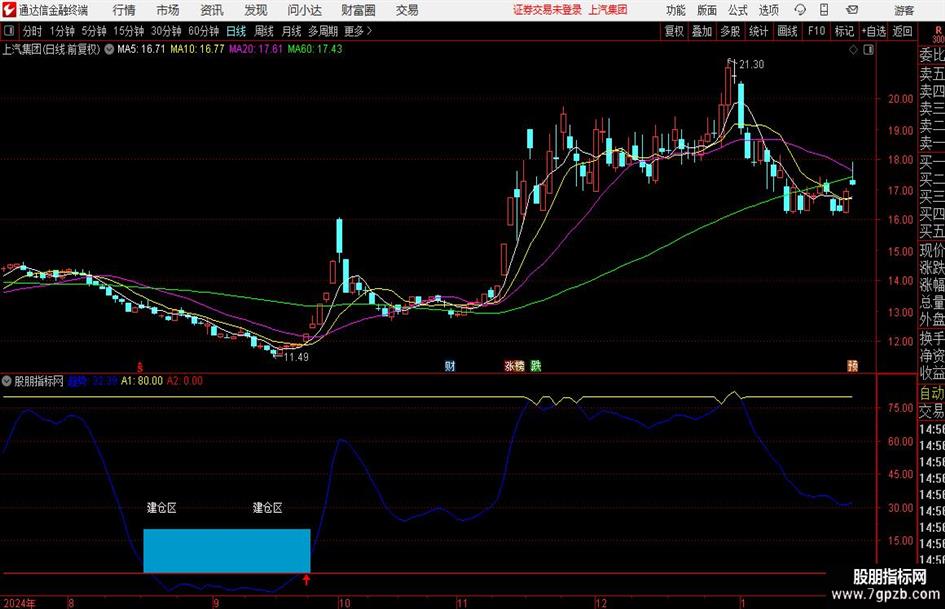The width and height of the screenshot is (945, 609).
Task: Switch to 60分钟 period
Action: tap(203, 31)
